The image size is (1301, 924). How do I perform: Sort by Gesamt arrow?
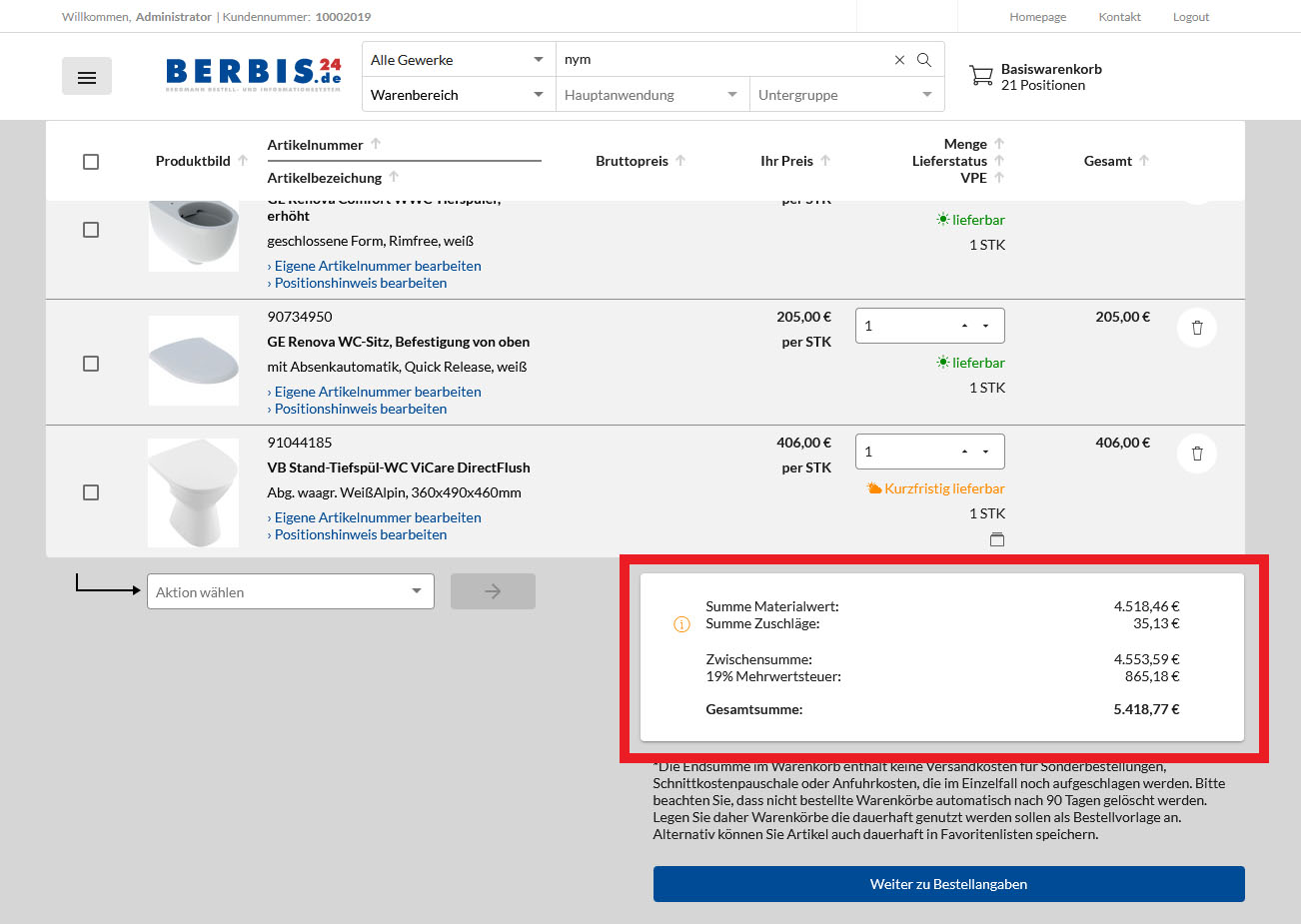1144,160
